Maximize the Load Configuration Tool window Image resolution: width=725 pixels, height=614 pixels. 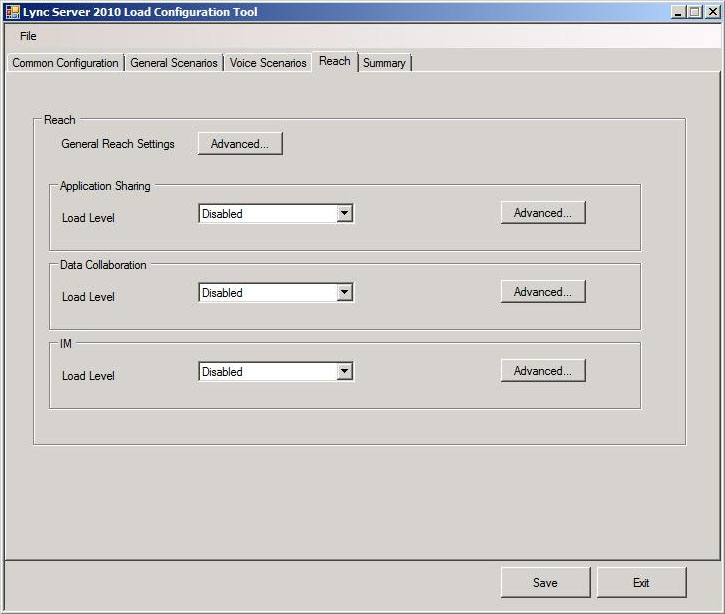pos(694,12)
